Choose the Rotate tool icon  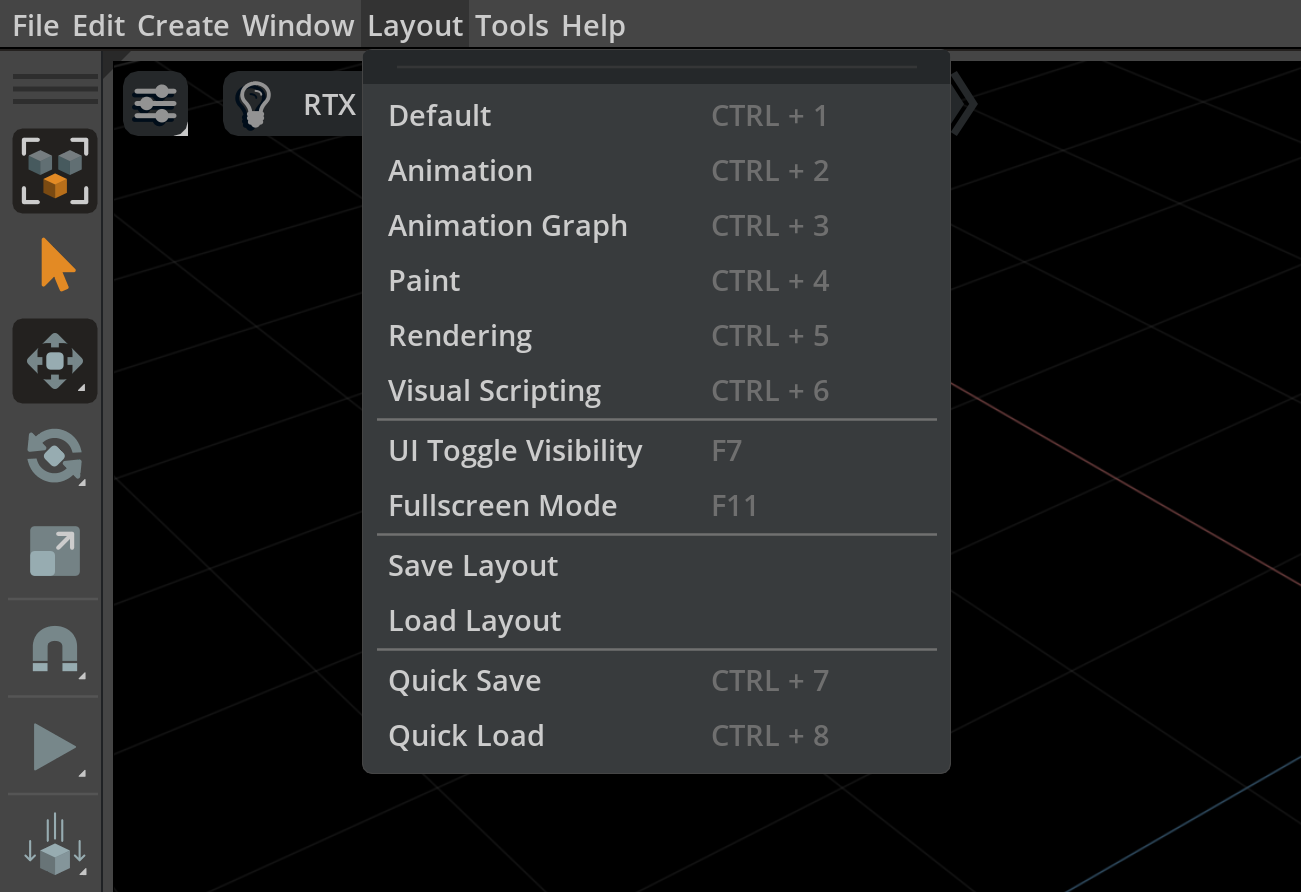click(55, 456)
